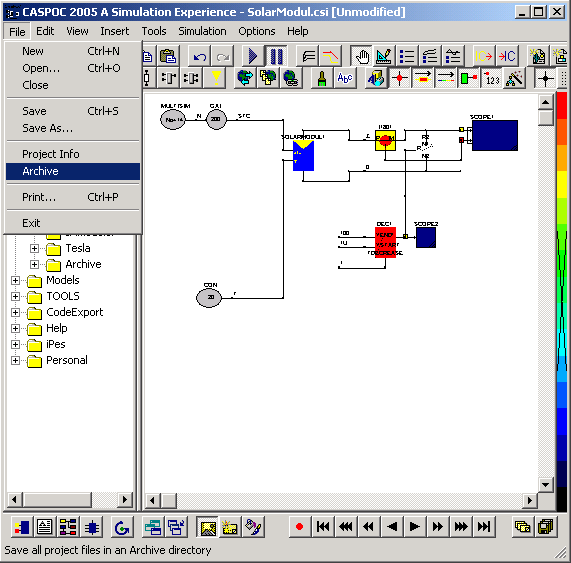Click the dark blue swatch in color bar
Viewport: 571px width, 563px height.
(x=562, y=448)
